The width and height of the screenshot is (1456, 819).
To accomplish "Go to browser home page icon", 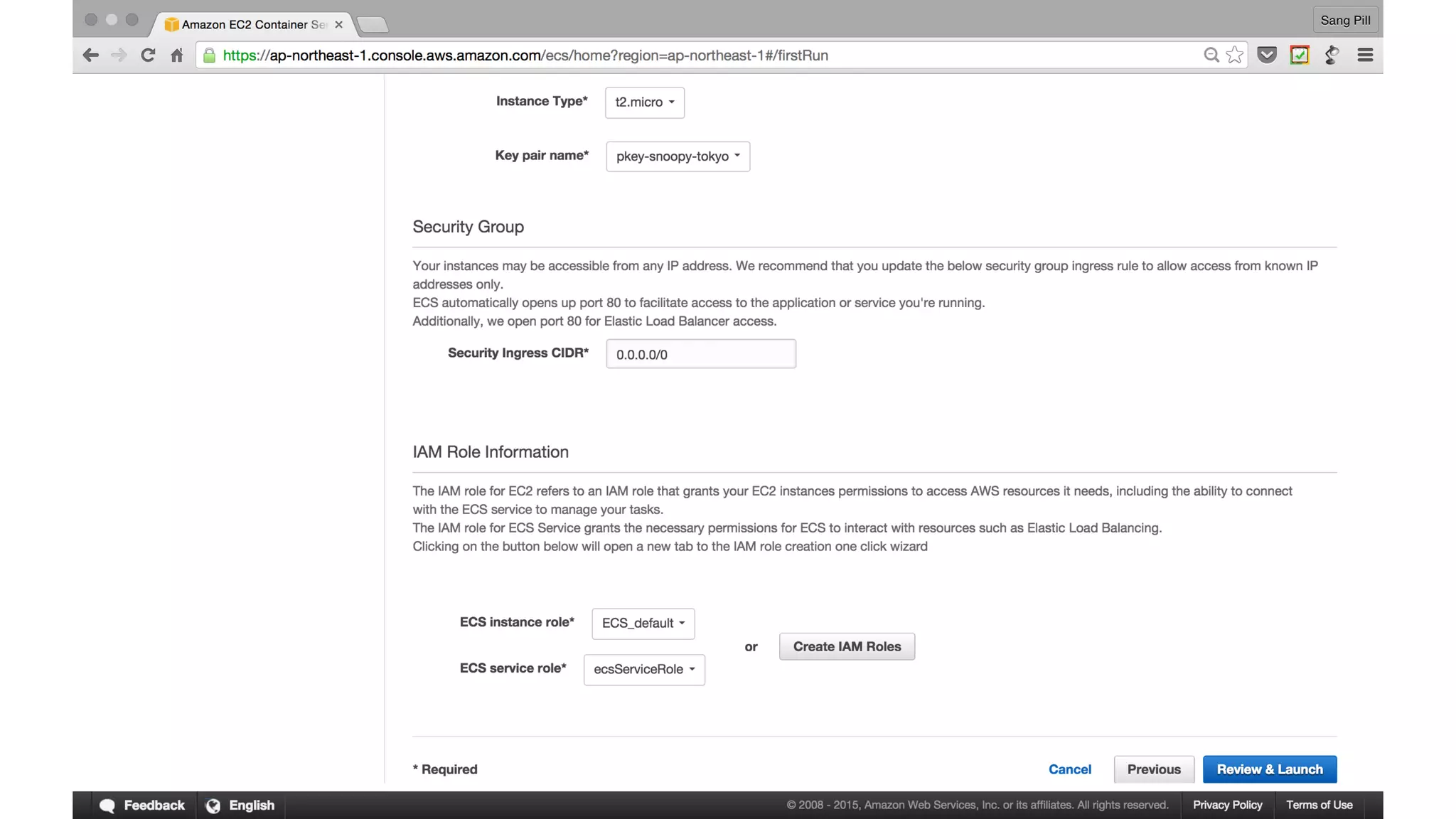I will click(177, 55).
